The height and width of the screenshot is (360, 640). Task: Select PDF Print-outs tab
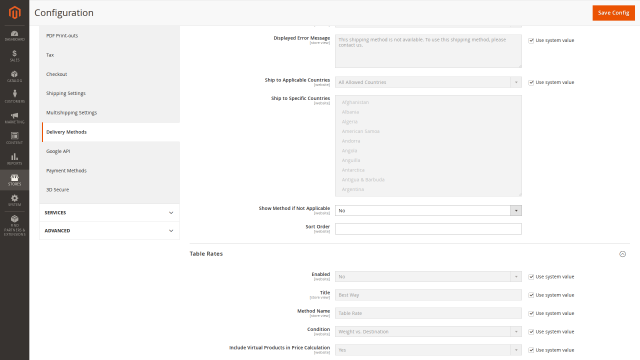click(x=110, y=36)
